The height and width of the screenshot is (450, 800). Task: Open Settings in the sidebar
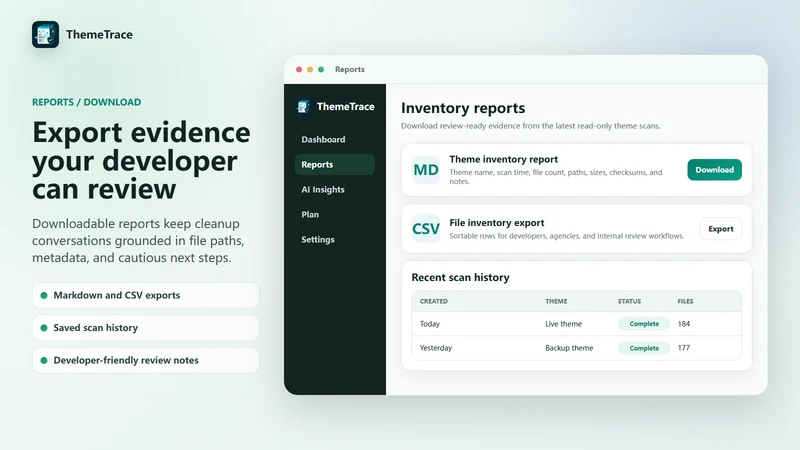(x=335, y=239)
